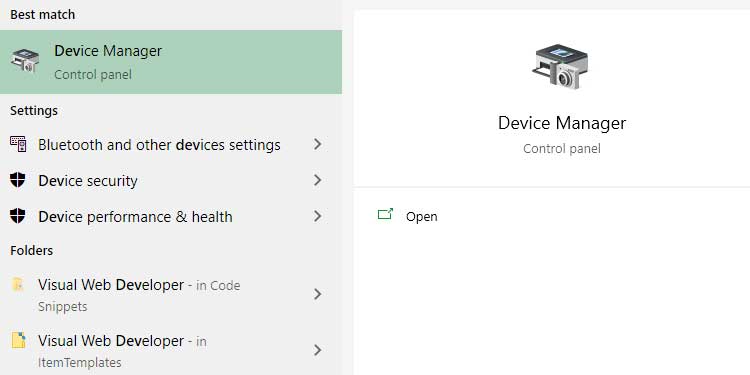Click the ItemTemplates folder icon
Screen dimensions: 750x375
click(x=18, y=341)
